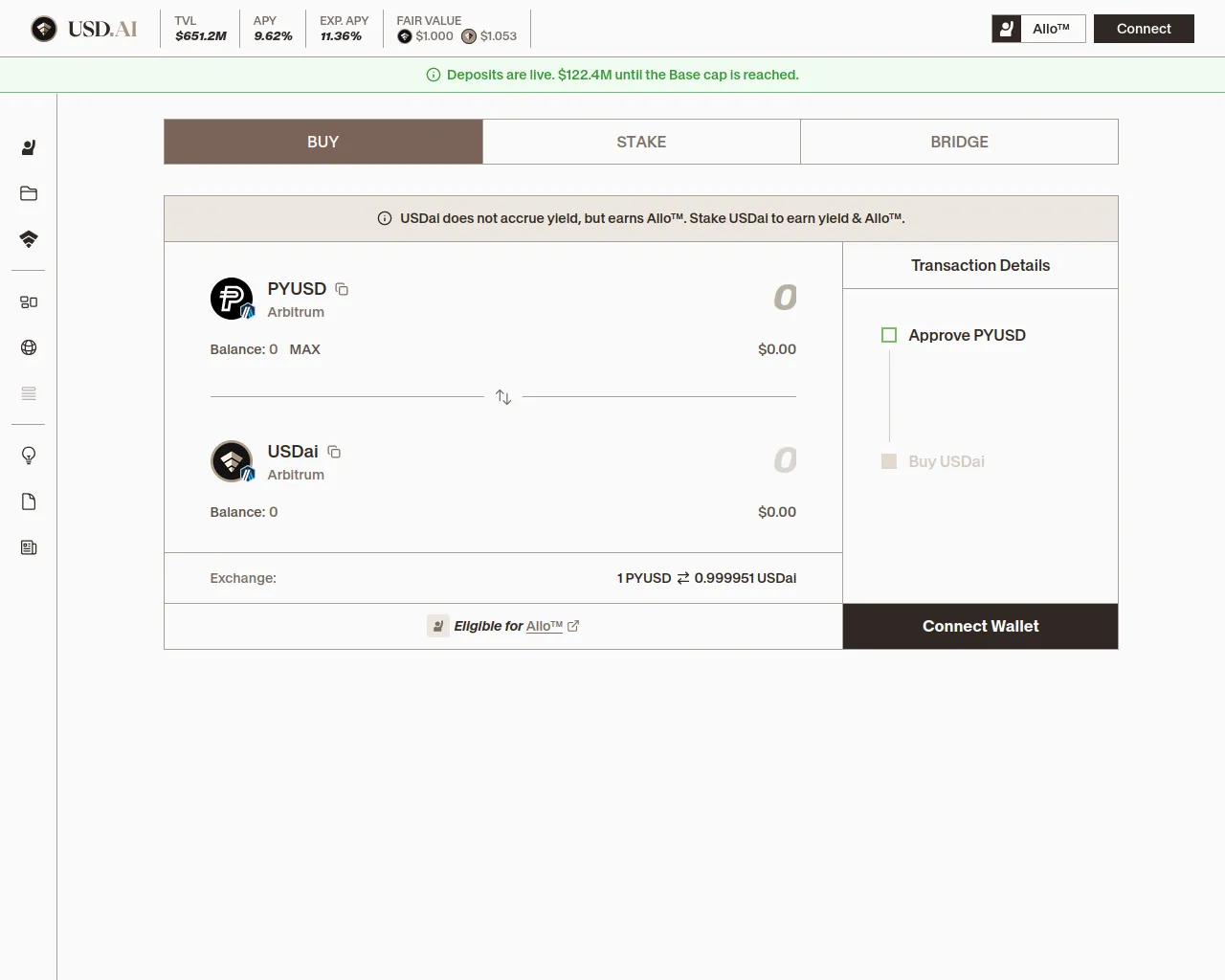Click the info icon beside the USDai yield notice

[x=385, y=218]
